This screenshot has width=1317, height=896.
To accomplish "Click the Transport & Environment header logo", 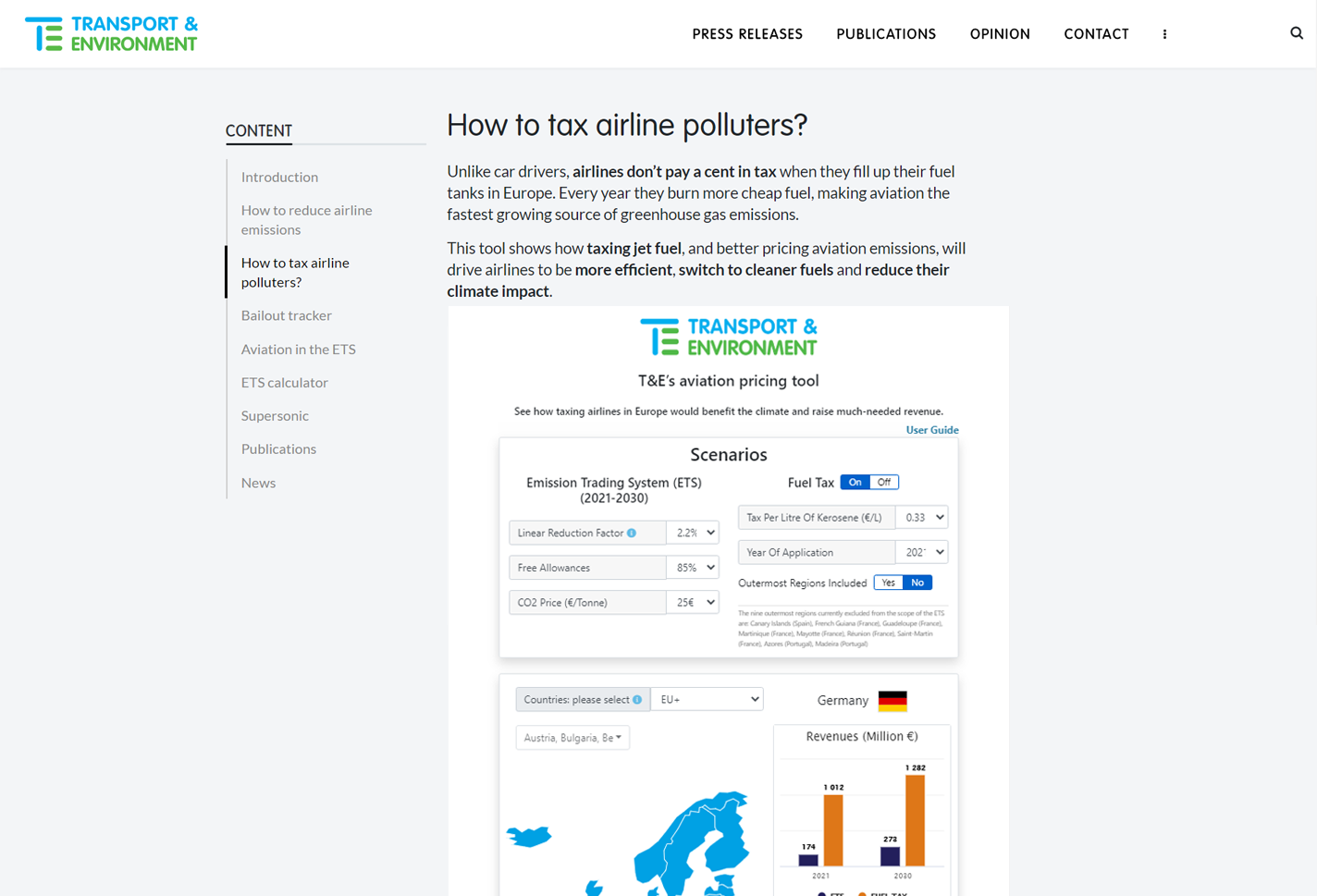I will (x=111, y=34).
